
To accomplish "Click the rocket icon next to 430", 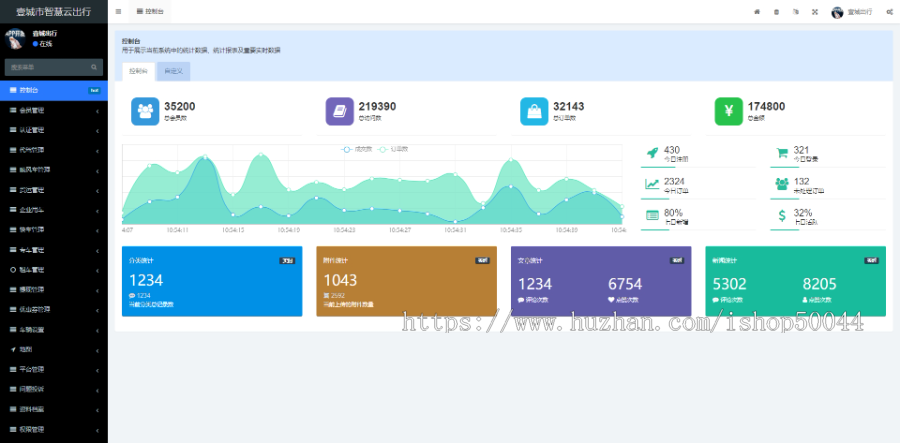I will tap(652, 153).
